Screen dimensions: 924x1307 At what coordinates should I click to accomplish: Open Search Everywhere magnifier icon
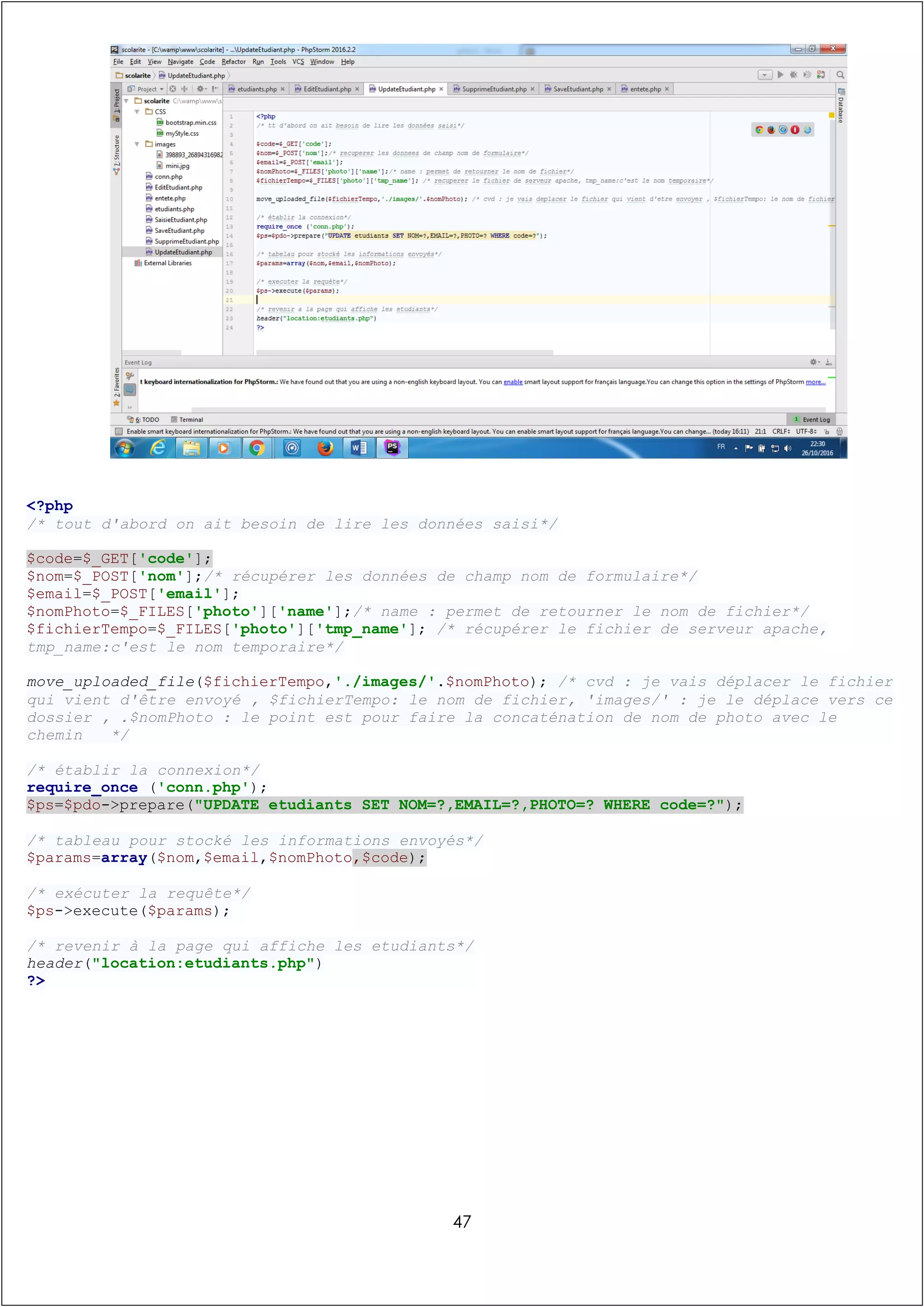coord(841,74)
